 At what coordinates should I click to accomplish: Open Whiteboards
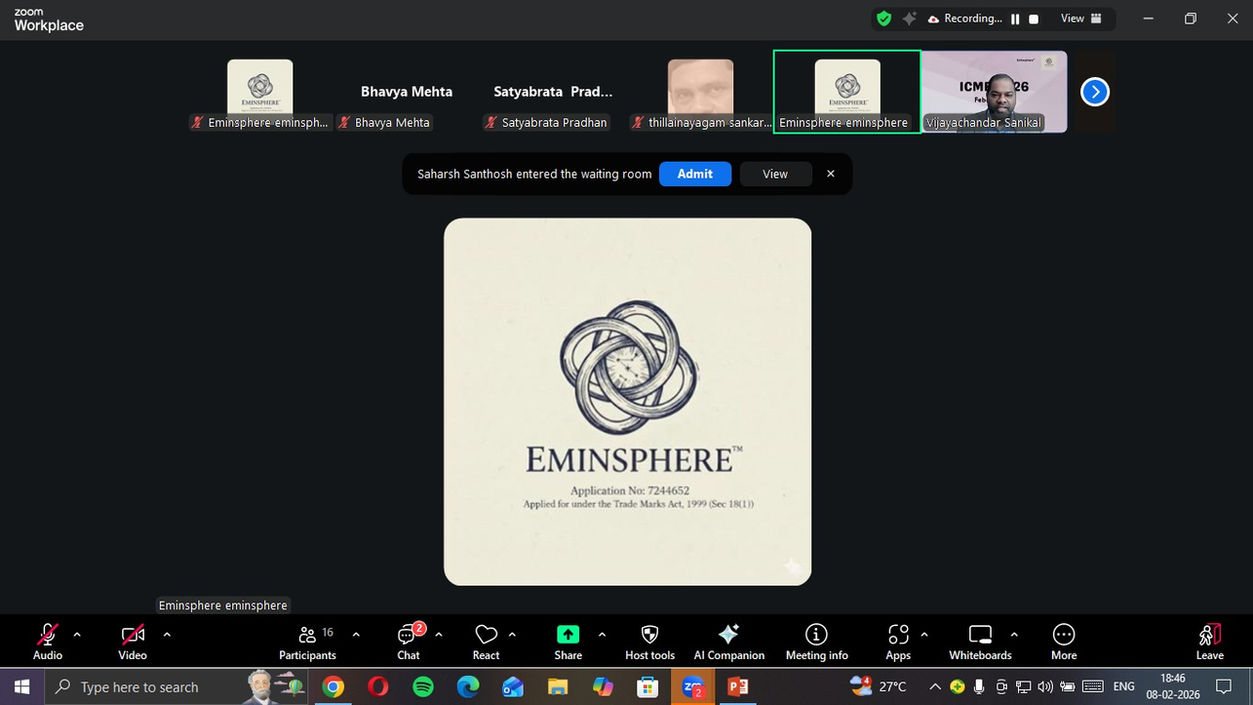coord(980,641)
